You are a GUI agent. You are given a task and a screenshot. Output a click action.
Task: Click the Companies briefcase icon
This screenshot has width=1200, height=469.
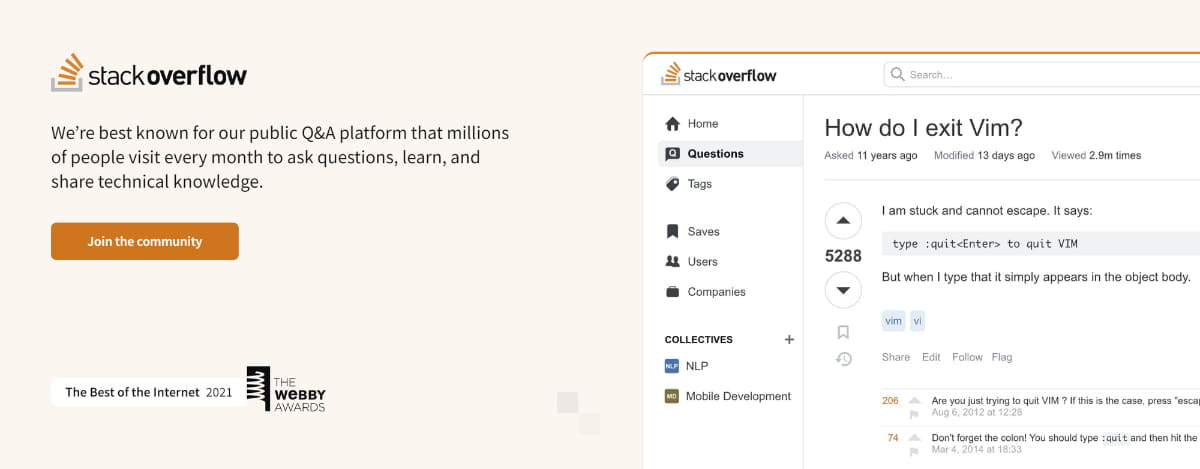[673, 292]
